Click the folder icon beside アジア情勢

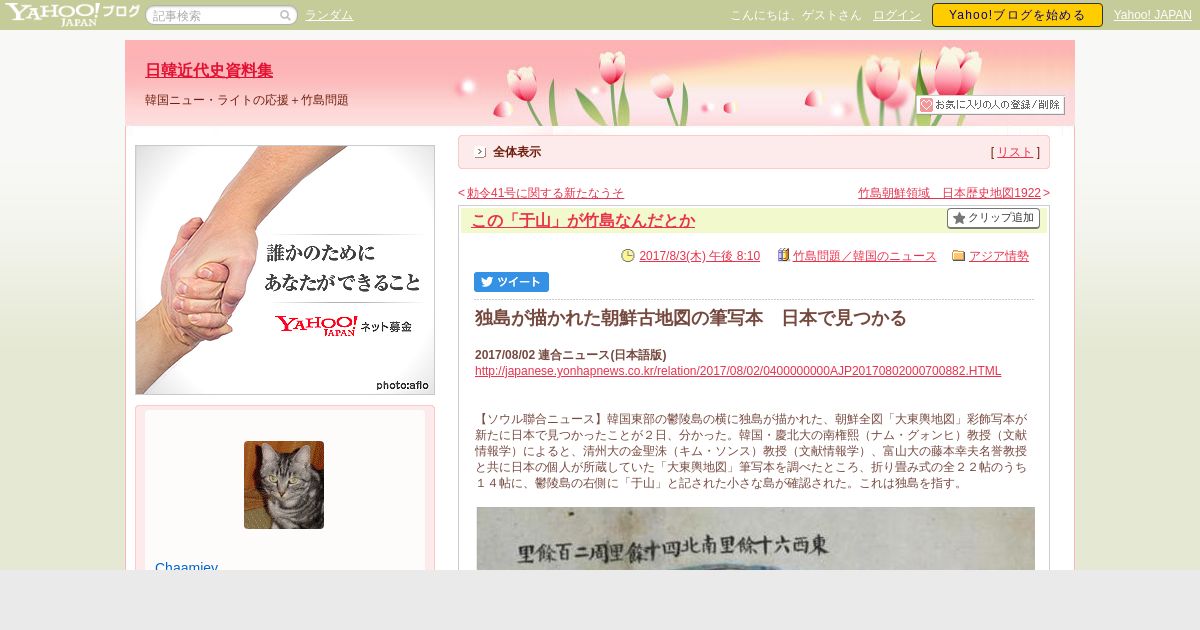click(958, 256)
